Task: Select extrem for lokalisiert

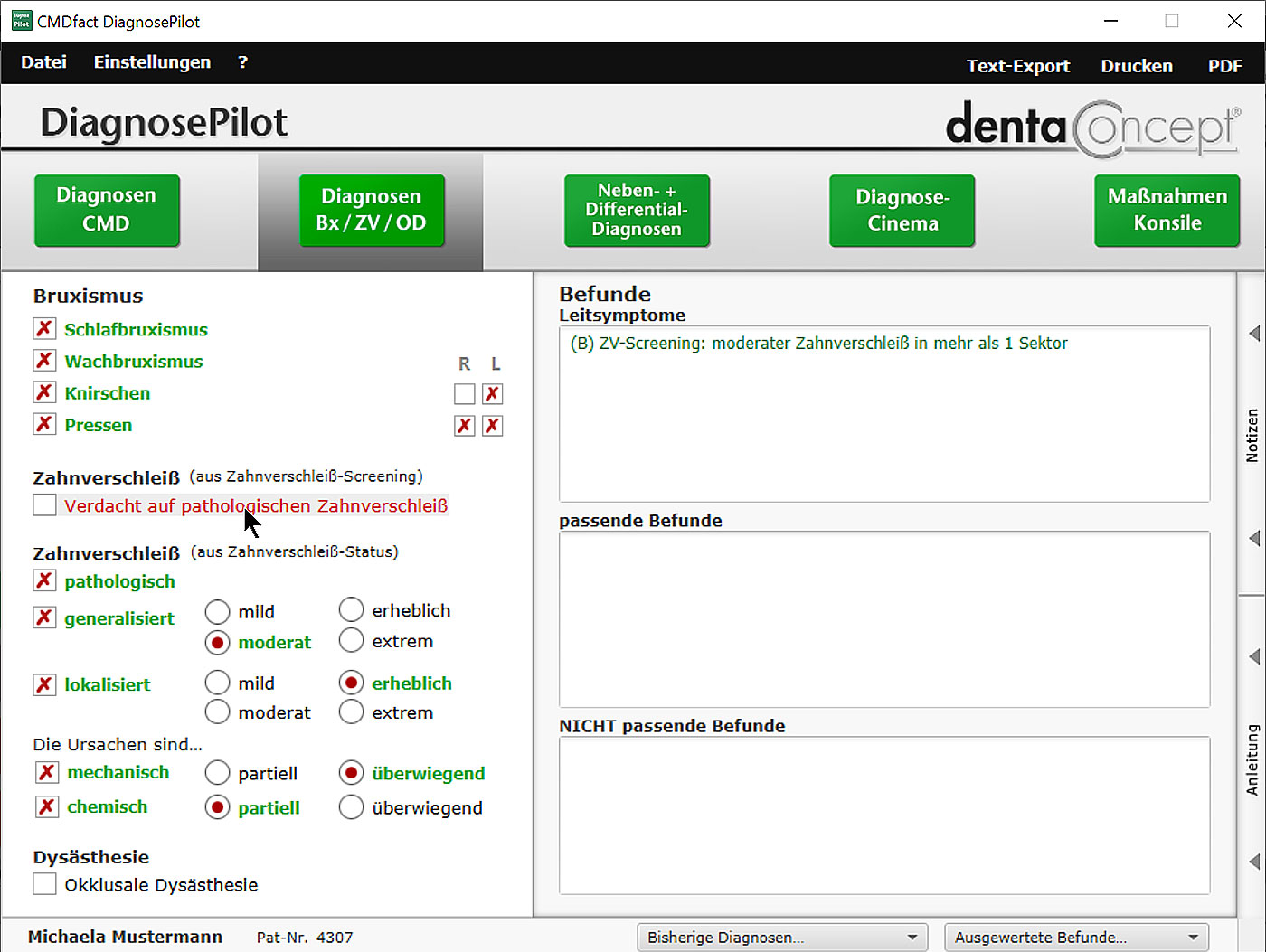Action: pos(351,712)
